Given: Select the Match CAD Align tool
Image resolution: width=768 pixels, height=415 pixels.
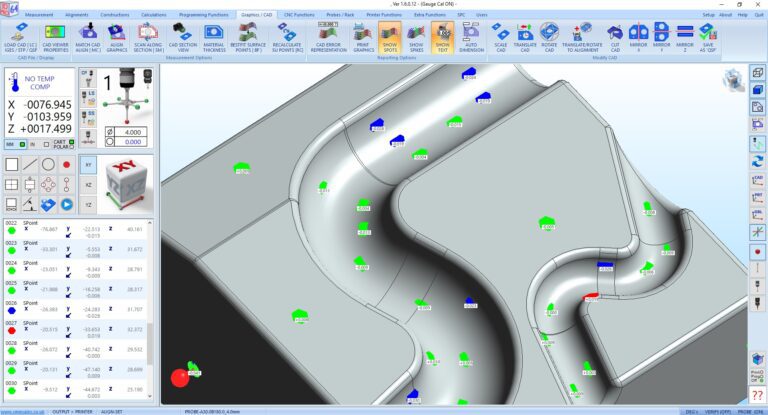Looking at the screenshot, I should pyautogui.click(x=88, y=38).
